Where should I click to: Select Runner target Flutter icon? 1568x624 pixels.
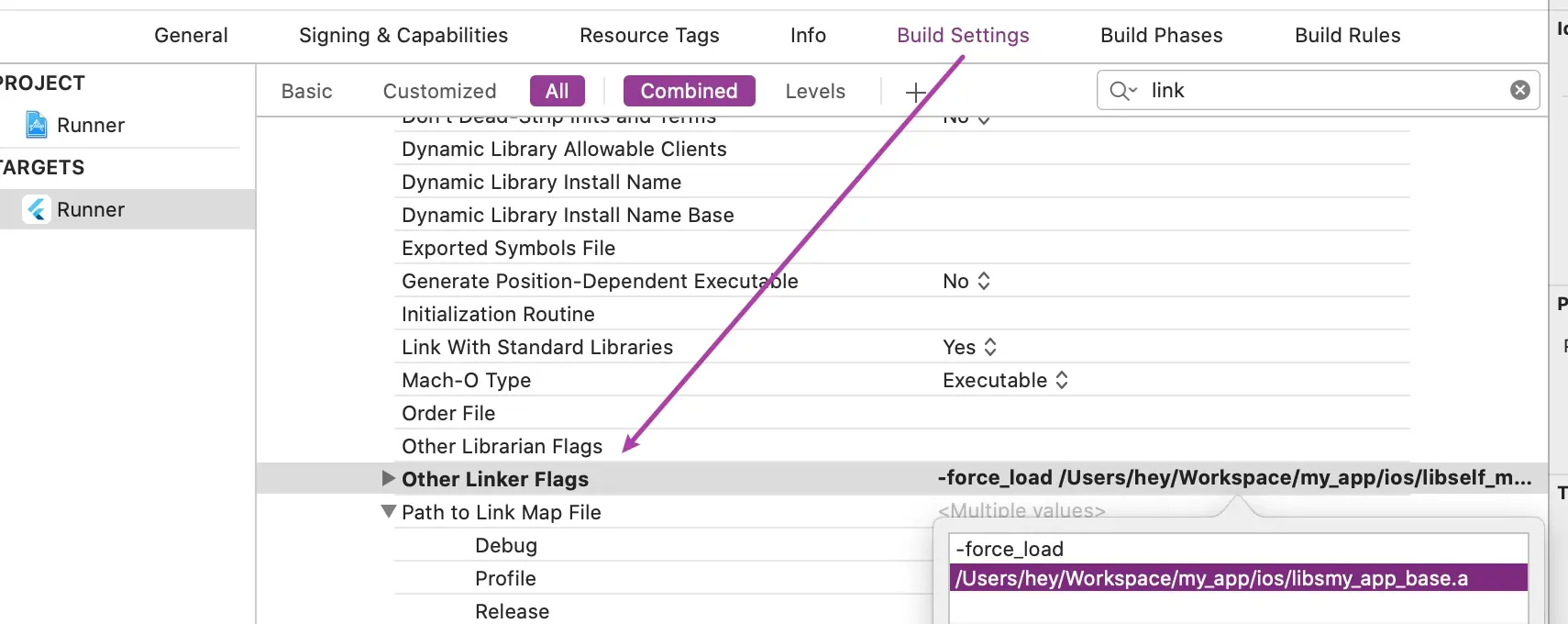37,209
